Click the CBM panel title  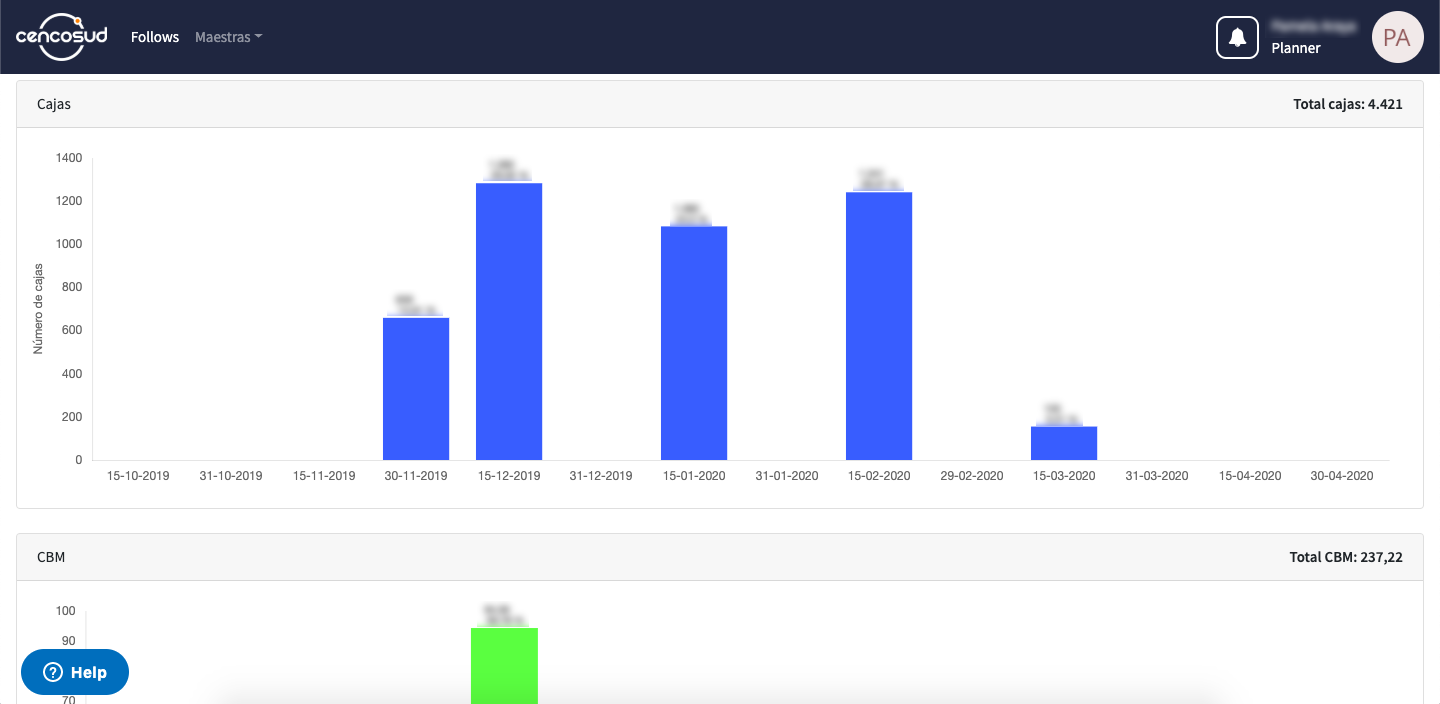click(x=51, y=557)
